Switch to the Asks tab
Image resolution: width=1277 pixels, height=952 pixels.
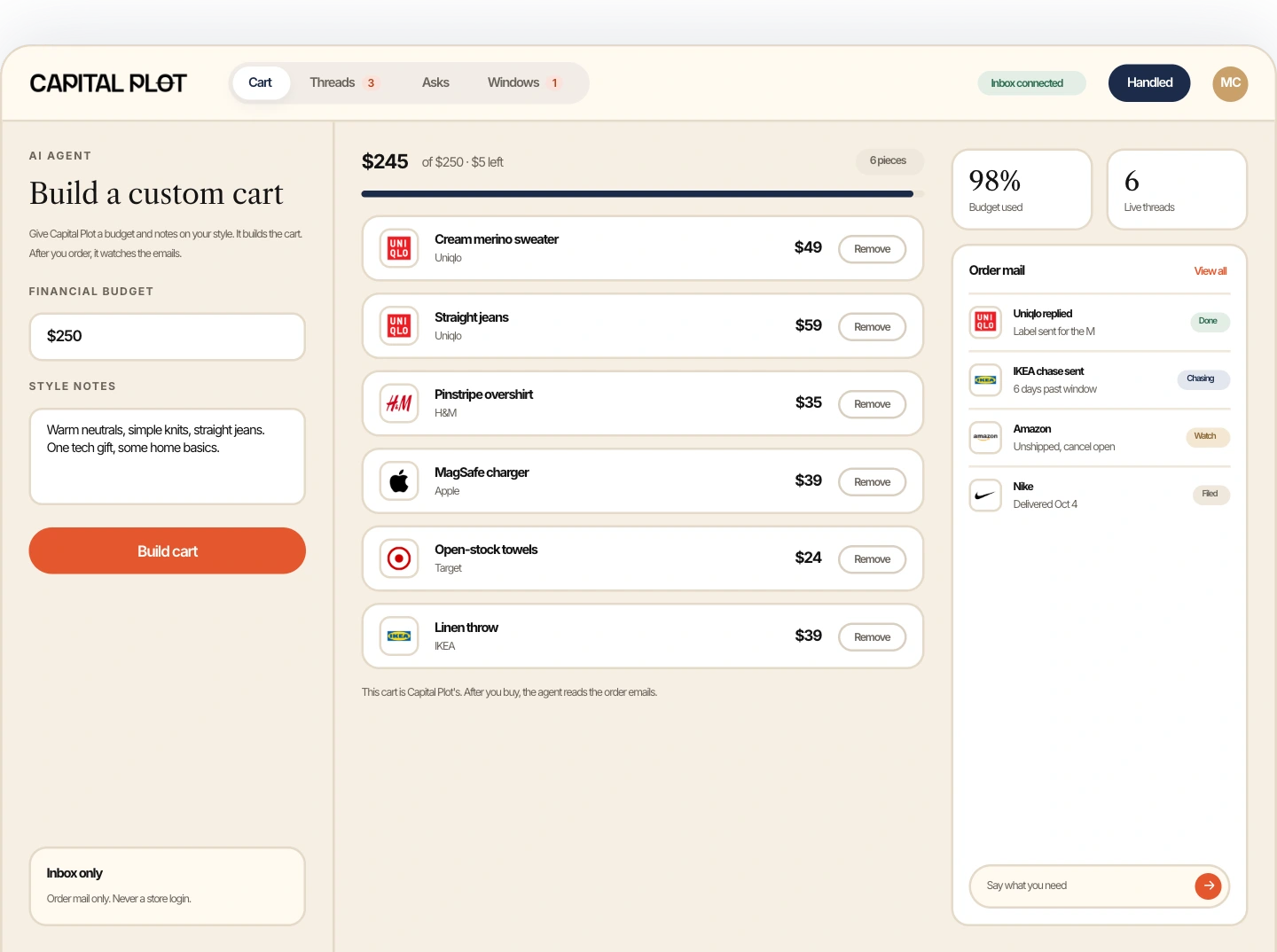(435, 82)
